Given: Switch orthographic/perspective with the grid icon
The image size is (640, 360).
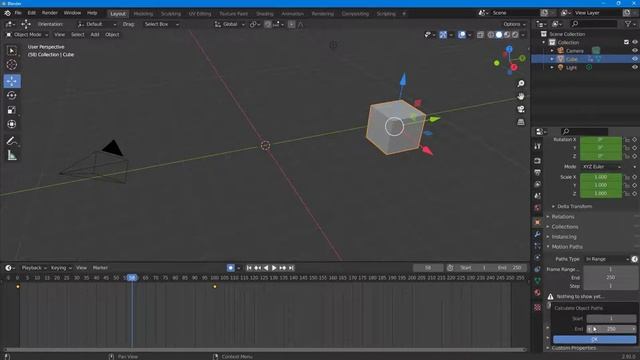Looking at the screenshot, I should click(521, 122).
